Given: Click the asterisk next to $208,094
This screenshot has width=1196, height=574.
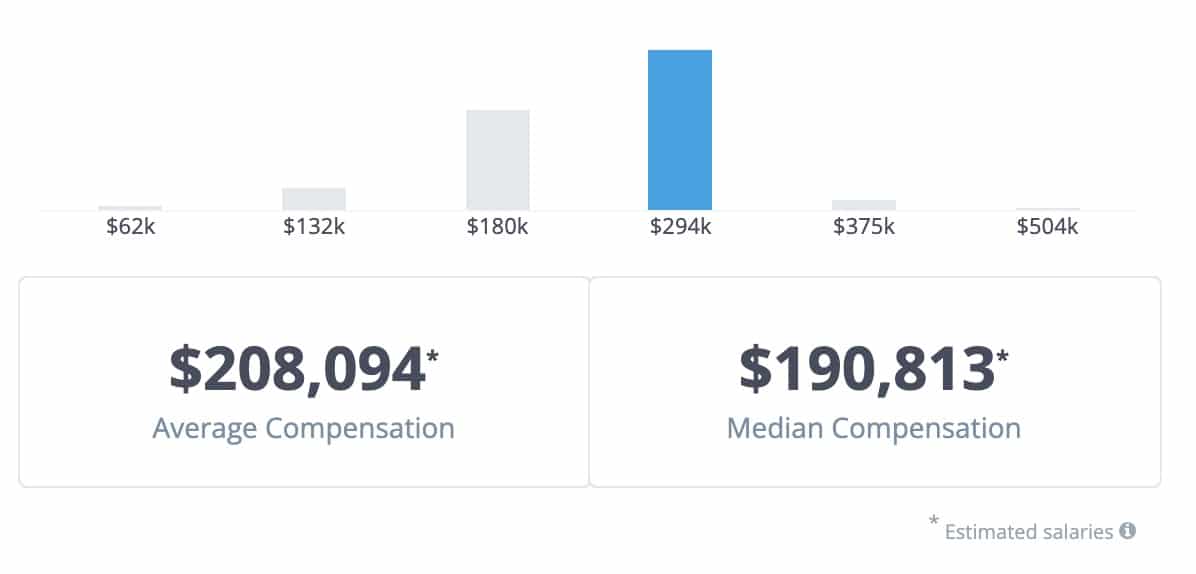Looking at the screenshot, I should (433, 355).
